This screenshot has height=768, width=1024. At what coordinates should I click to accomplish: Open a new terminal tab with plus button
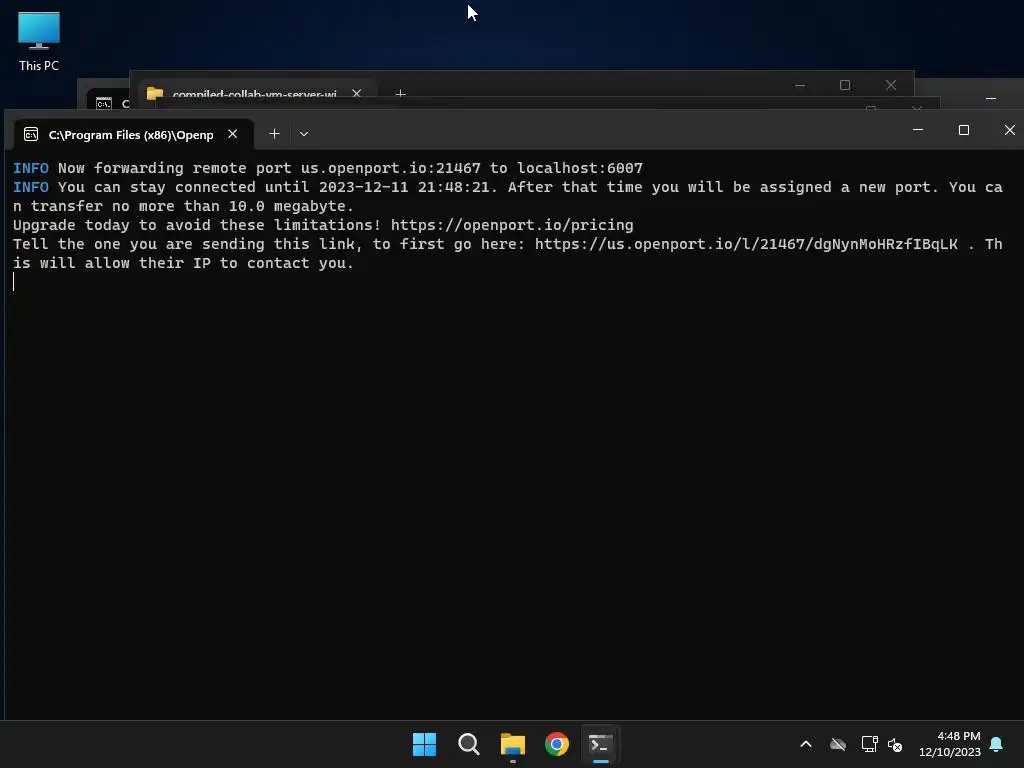274,134
